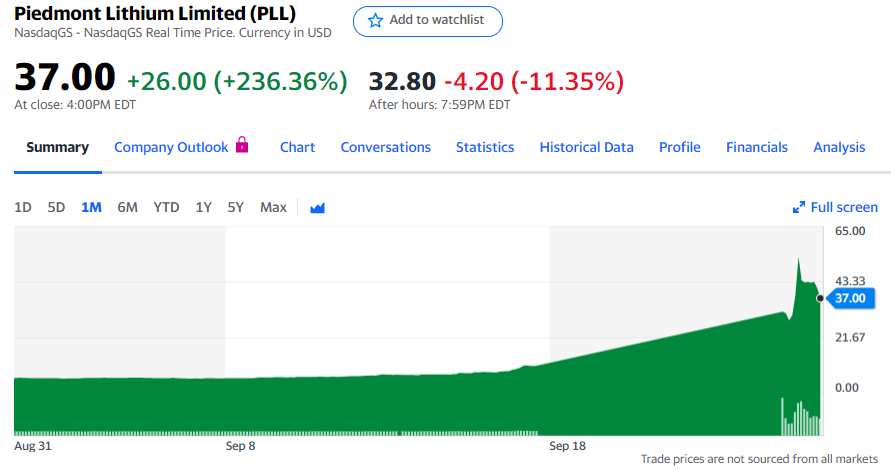Switch chart type with the area chart icon

click(x=318, y=208)
